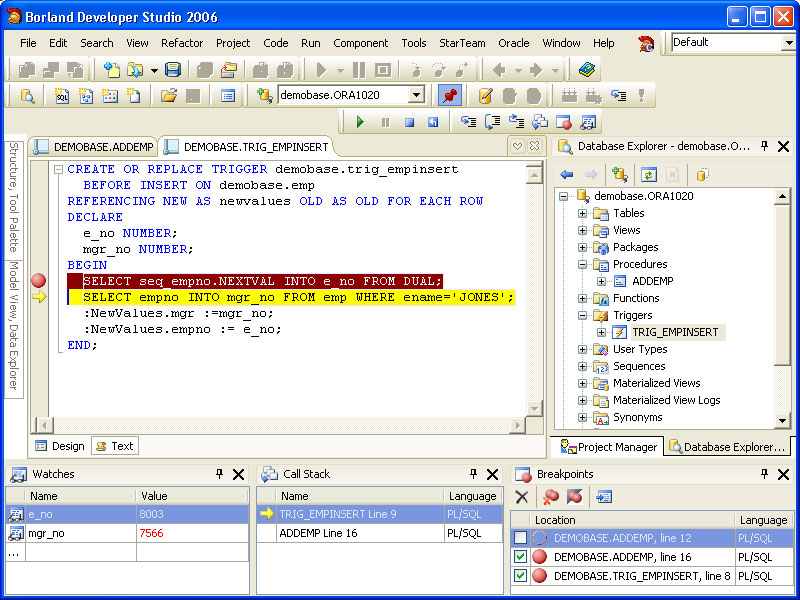The image size is (800, 600).
Task: Collapse the Procedures node
Action: [582, 264]
